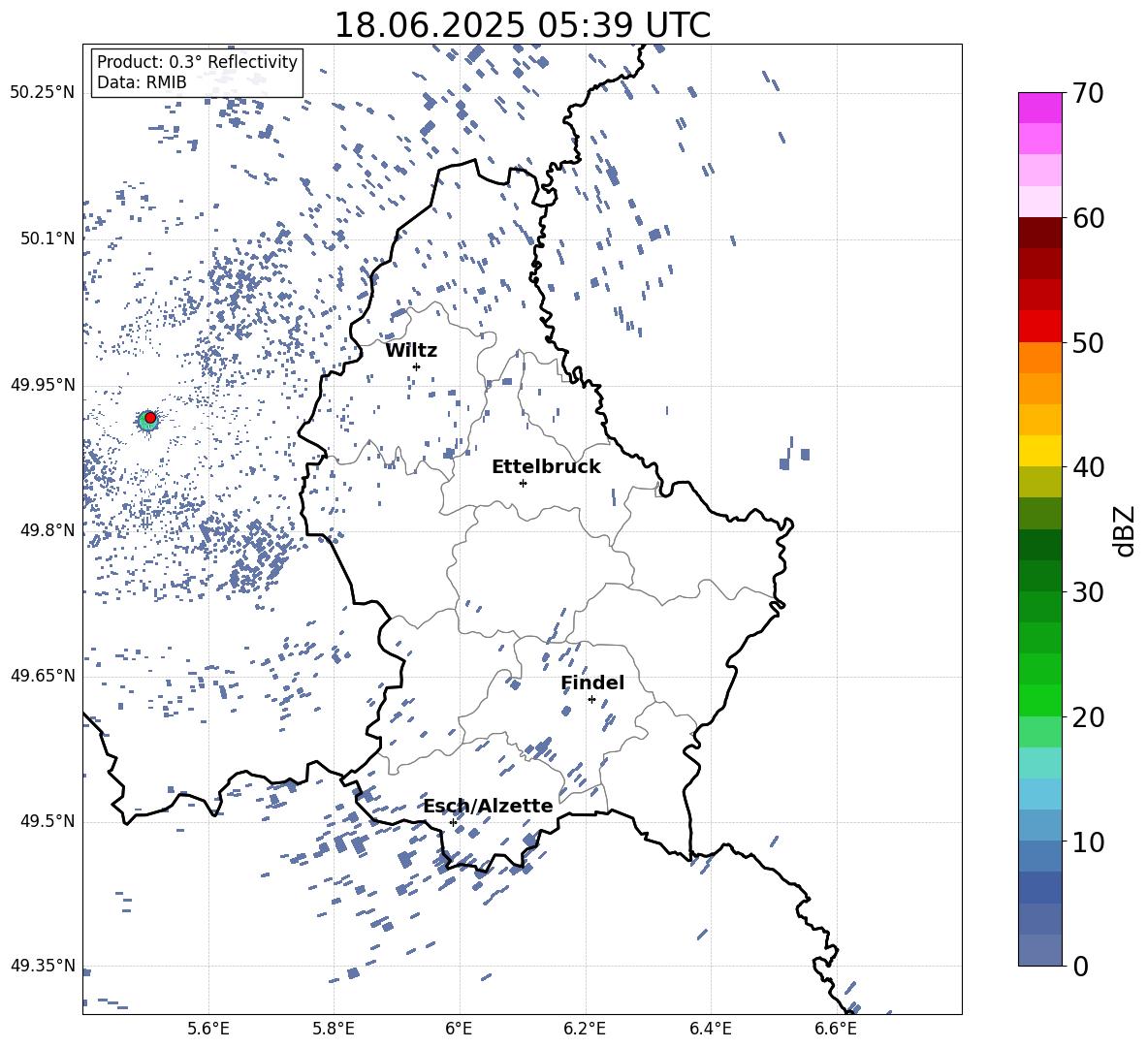Click the Ettelbruck city label

tap(546, 467)
